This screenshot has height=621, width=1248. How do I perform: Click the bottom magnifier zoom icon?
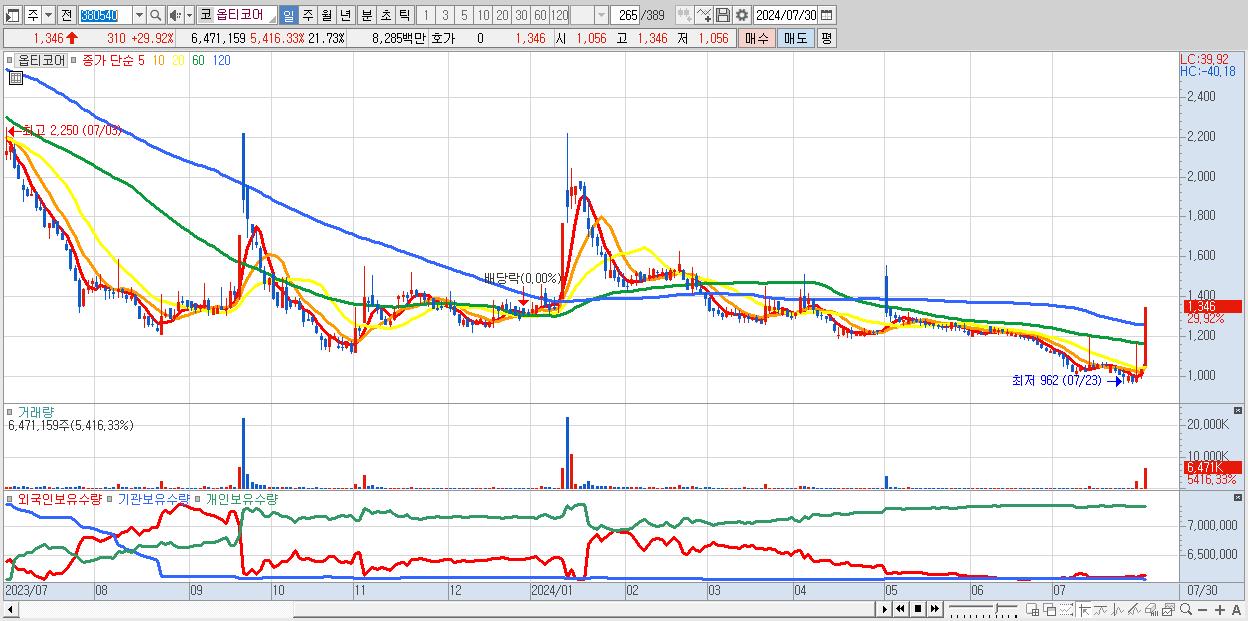tap(1185, 609)
